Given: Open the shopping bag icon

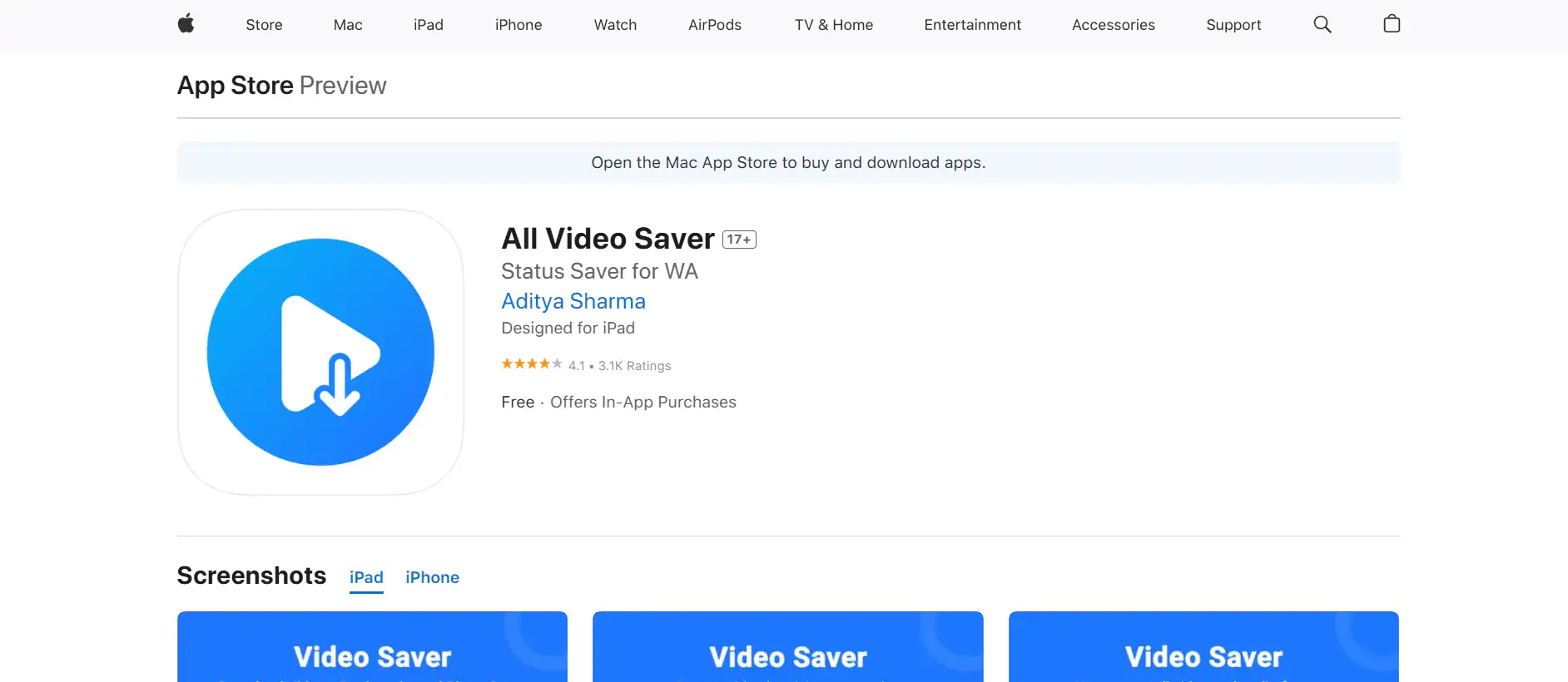Looking at the screenshot, I should 1392,24.
